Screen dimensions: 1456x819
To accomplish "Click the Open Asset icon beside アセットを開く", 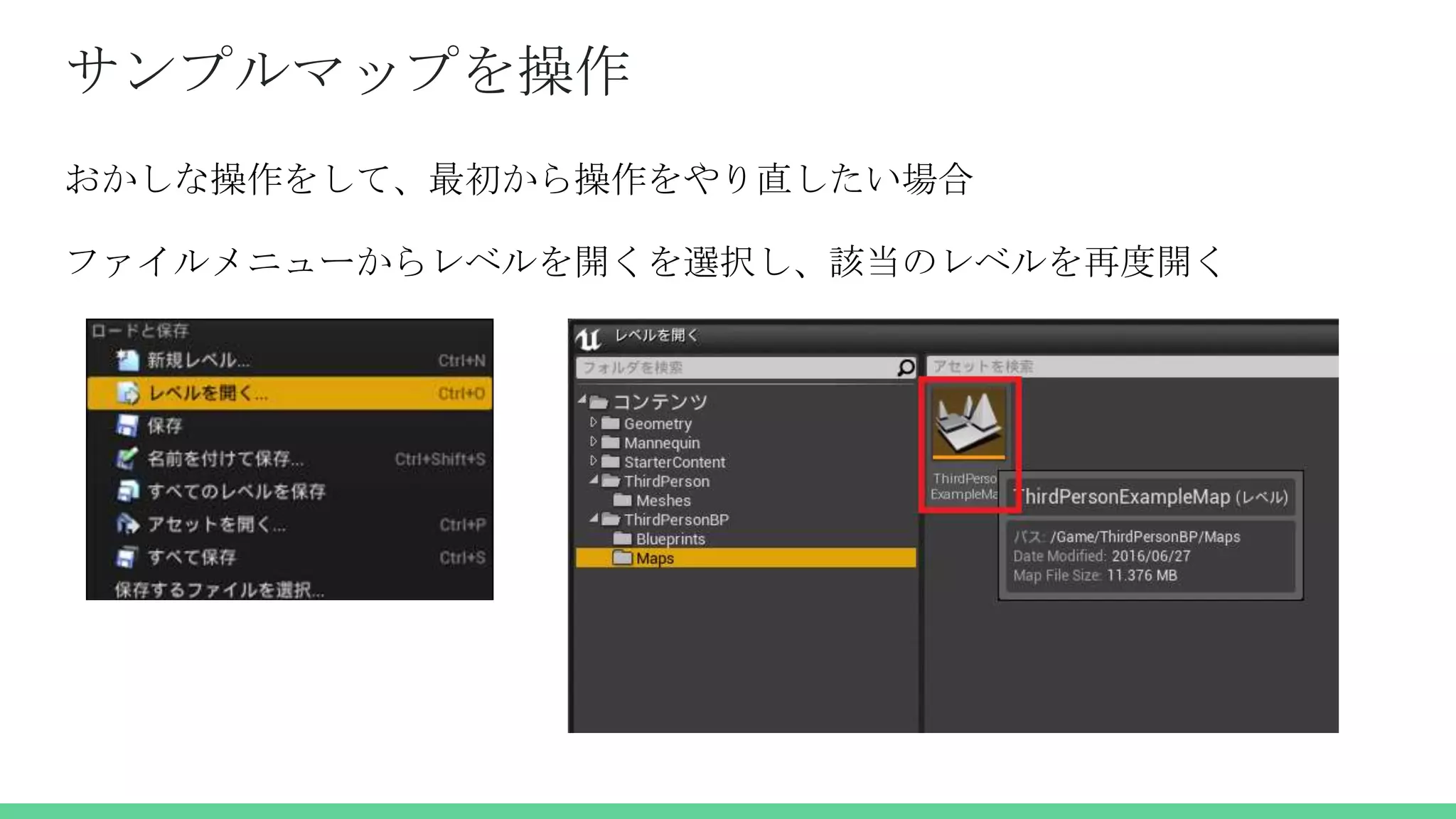I will coord(128,524).
